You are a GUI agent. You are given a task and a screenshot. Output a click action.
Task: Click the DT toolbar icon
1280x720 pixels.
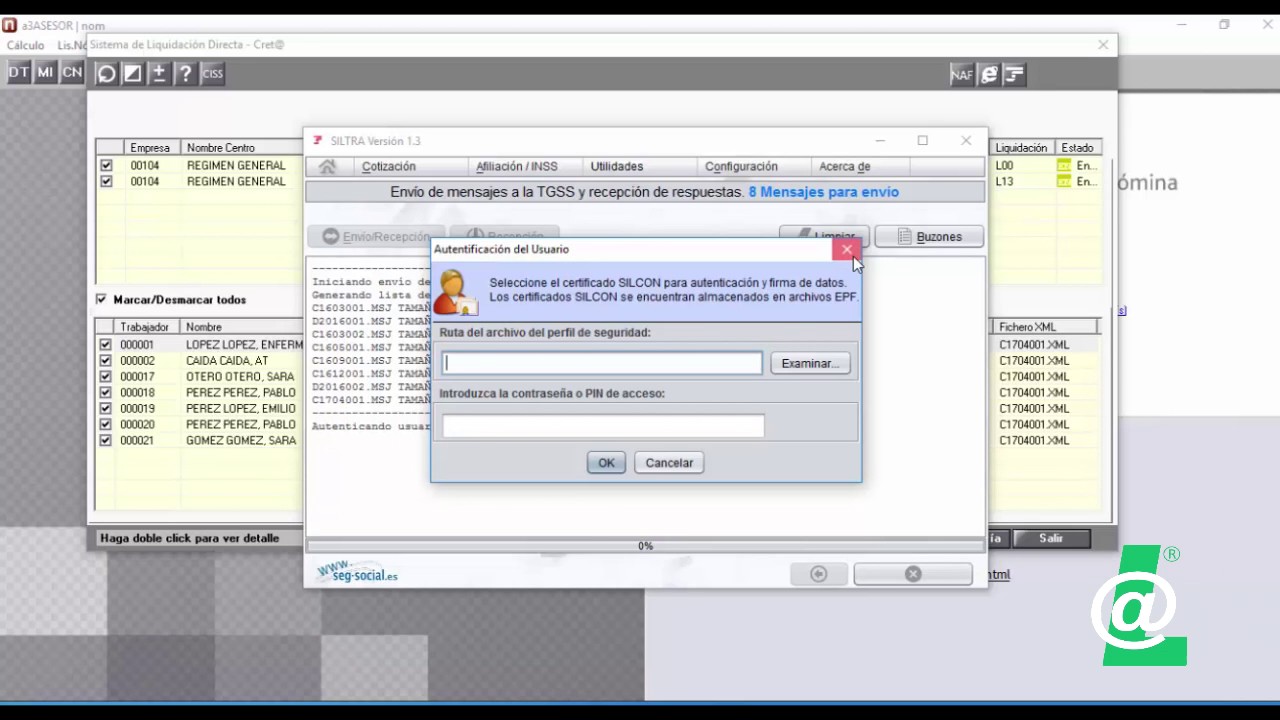coord(19,72)
